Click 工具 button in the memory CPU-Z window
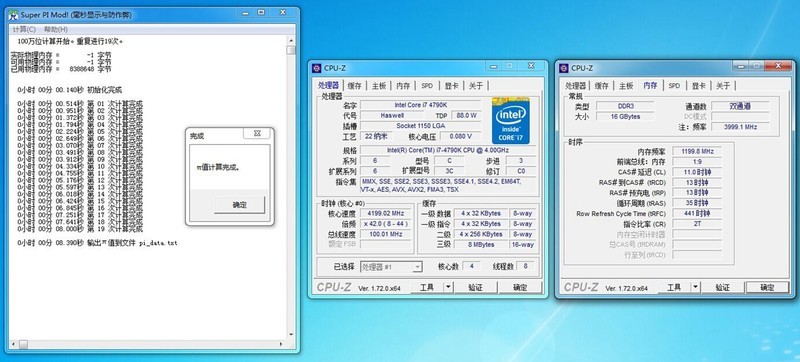This screenshot has height=362, width=800. coord(674,288)
